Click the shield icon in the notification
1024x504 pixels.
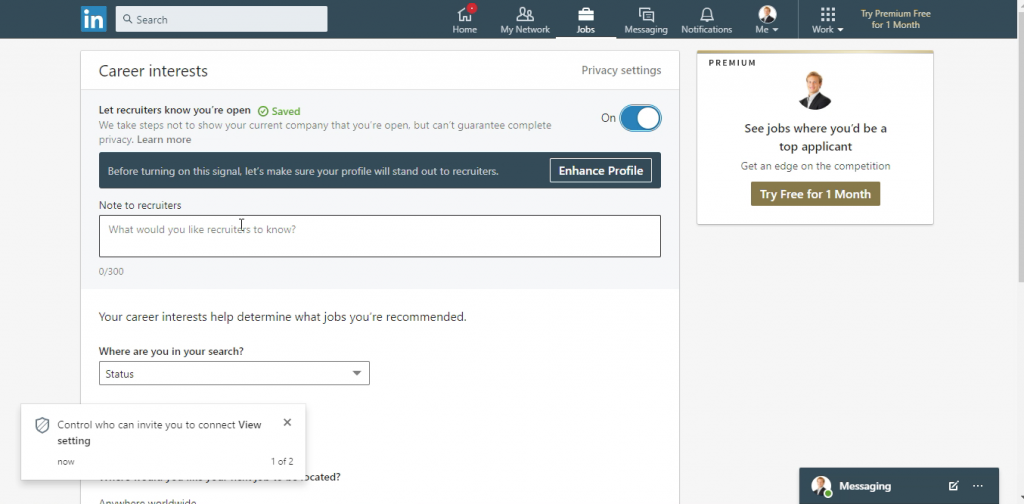[42, 426]
